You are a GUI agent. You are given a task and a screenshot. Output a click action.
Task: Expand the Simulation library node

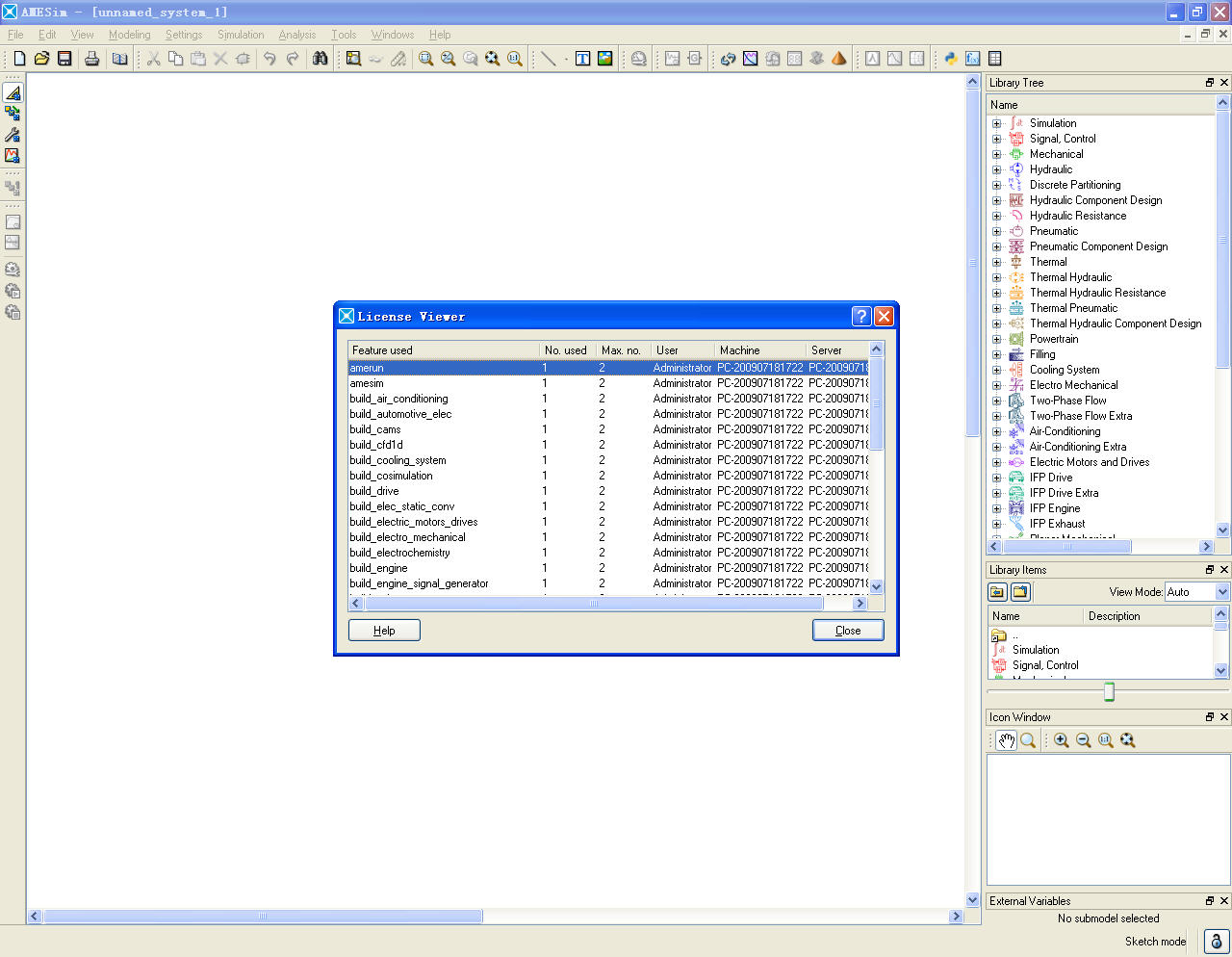[x=997, y=123]
